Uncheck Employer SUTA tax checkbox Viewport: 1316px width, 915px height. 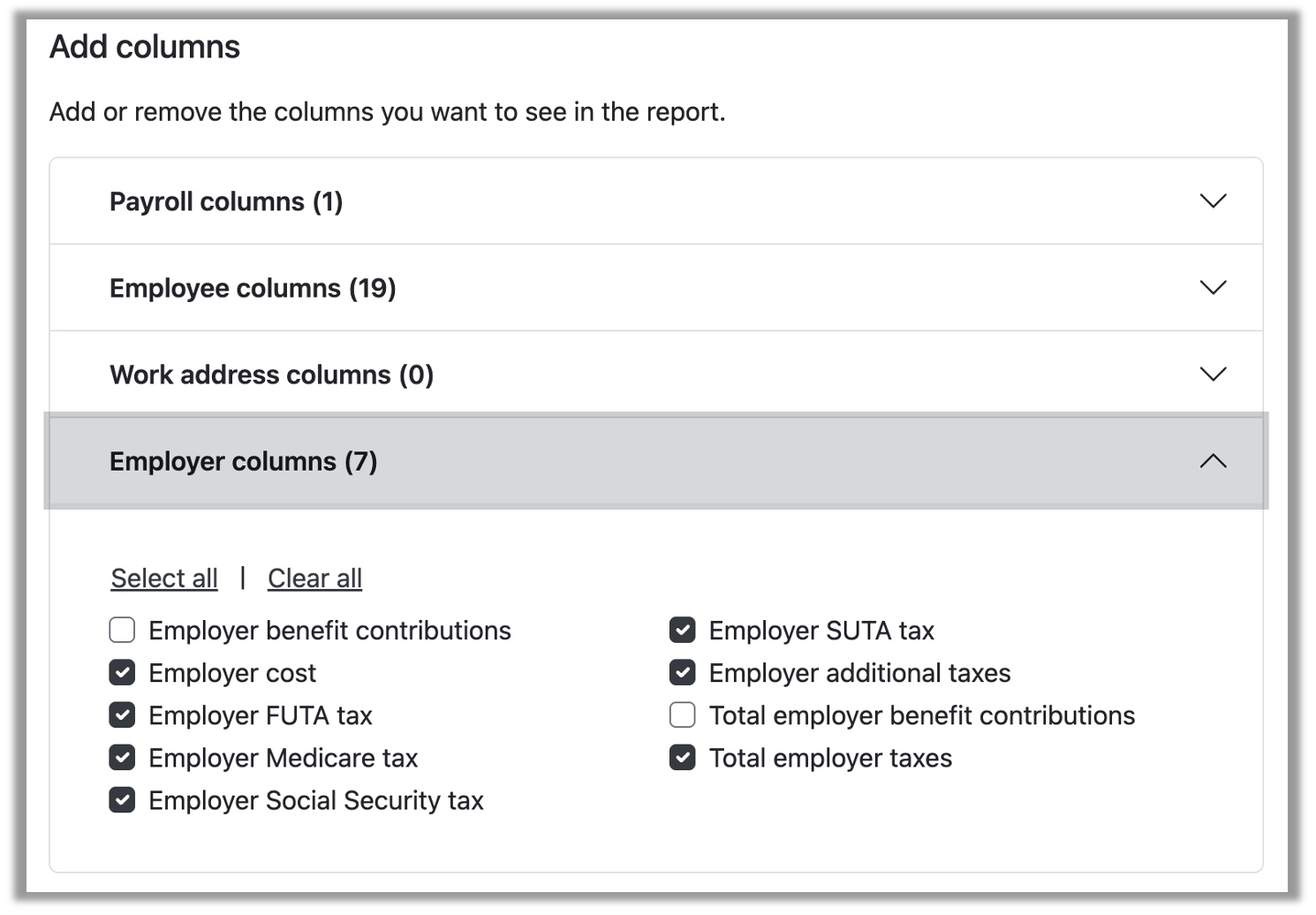pyautogui.click(x=682, y=631)
